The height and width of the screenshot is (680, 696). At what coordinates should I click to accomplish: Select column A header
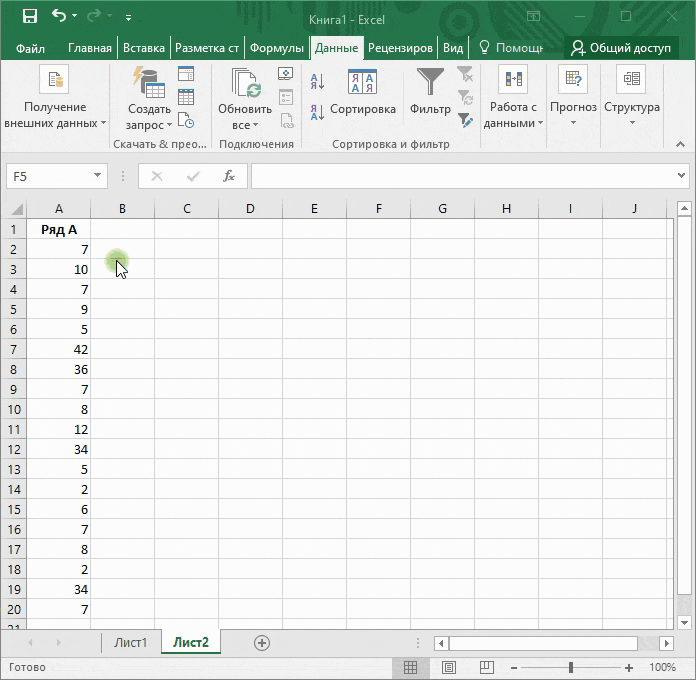pyautogui.click(x=59, y=209)
